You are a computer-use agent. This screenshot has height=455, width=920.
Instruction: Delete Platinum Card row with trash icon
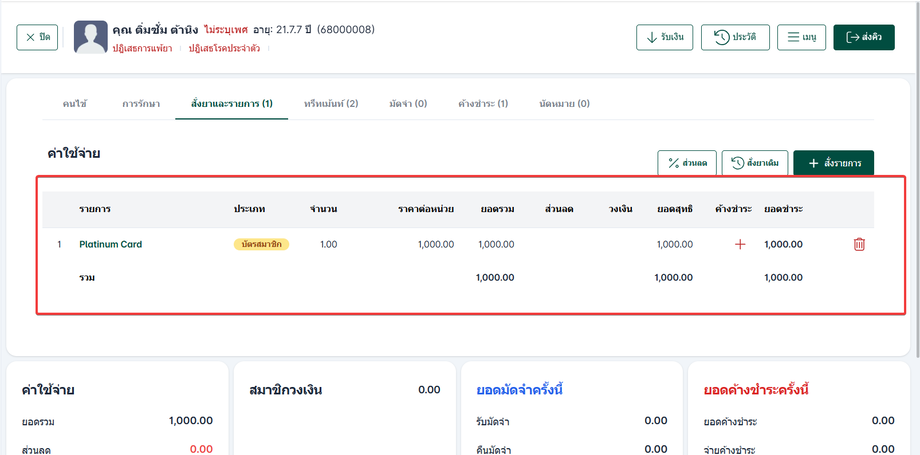(859, 244)
